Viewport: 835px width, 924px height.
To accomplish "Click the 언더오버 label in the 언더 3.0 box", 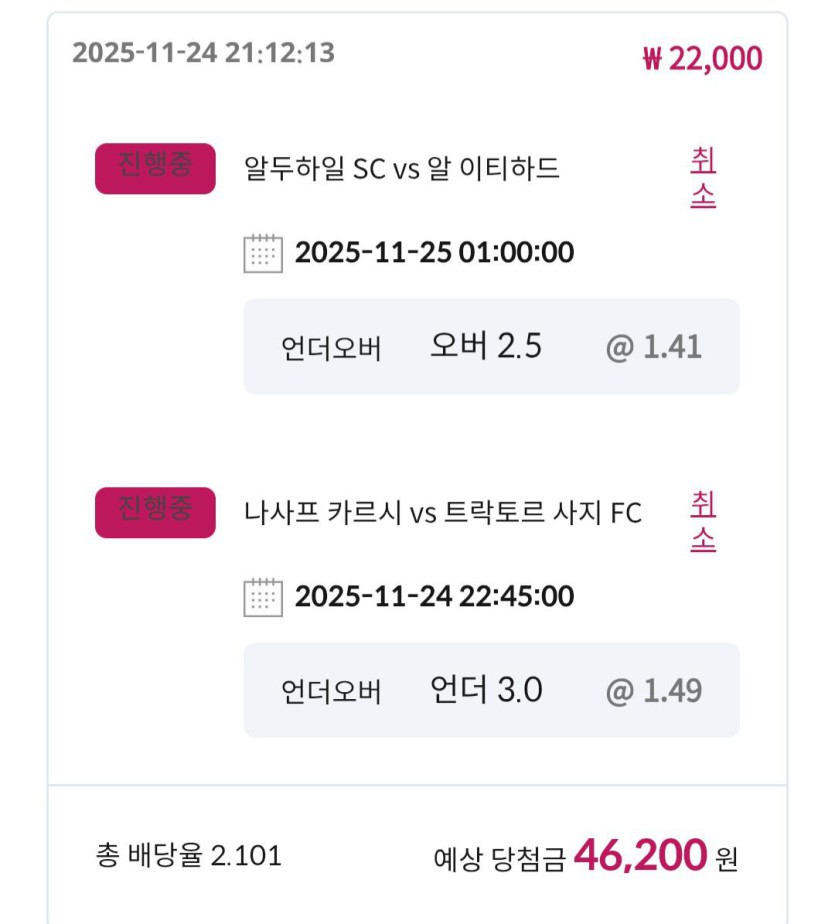I will (x=331, y=692).
